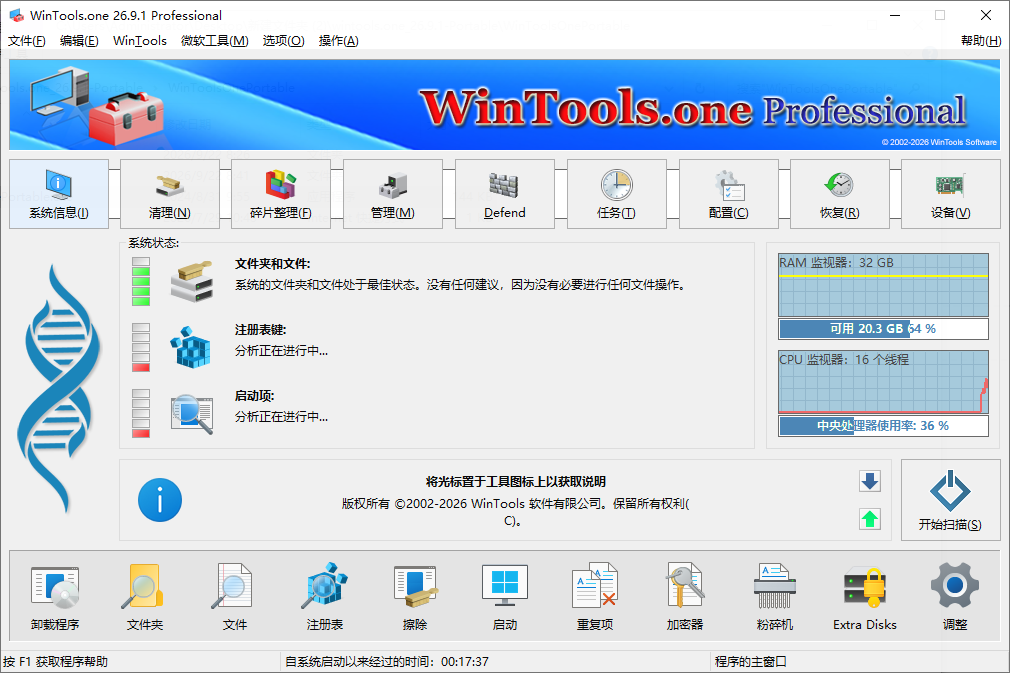Image resolution: width=1010 pixels, height=673 pixels.
Task: Click the RAM 监视器 graph
Action: (883, 285)
